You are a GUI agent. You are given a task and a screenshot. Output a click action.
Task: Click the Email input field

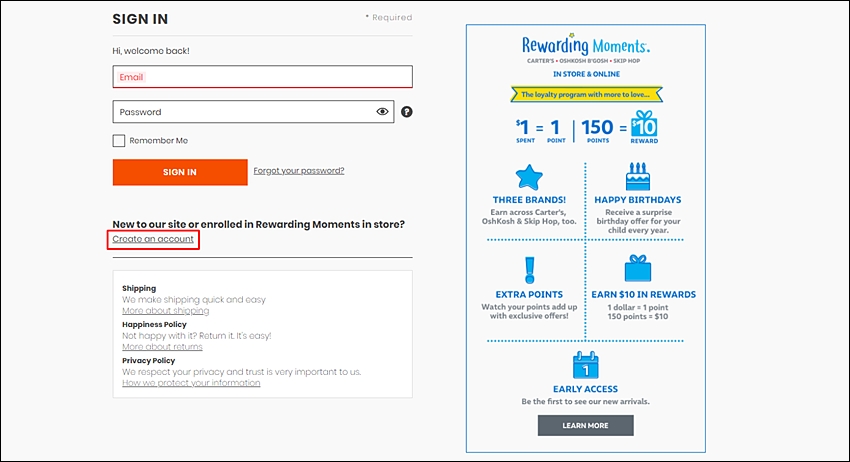262,76
